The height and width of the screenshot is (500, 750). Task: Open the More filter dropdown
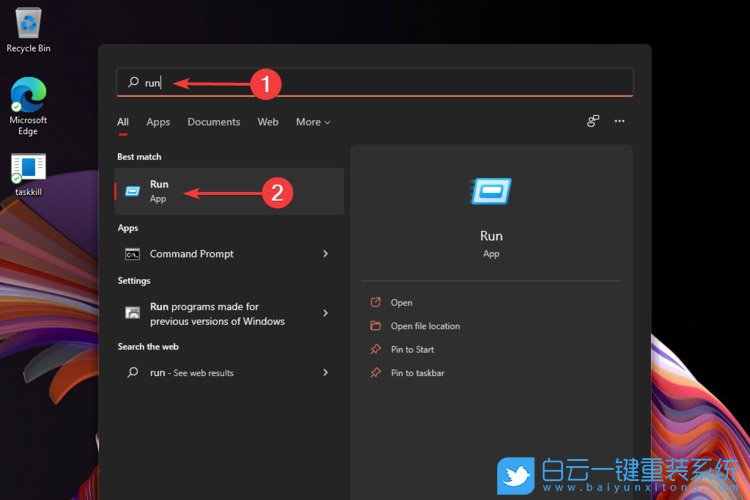coord(313,122)
